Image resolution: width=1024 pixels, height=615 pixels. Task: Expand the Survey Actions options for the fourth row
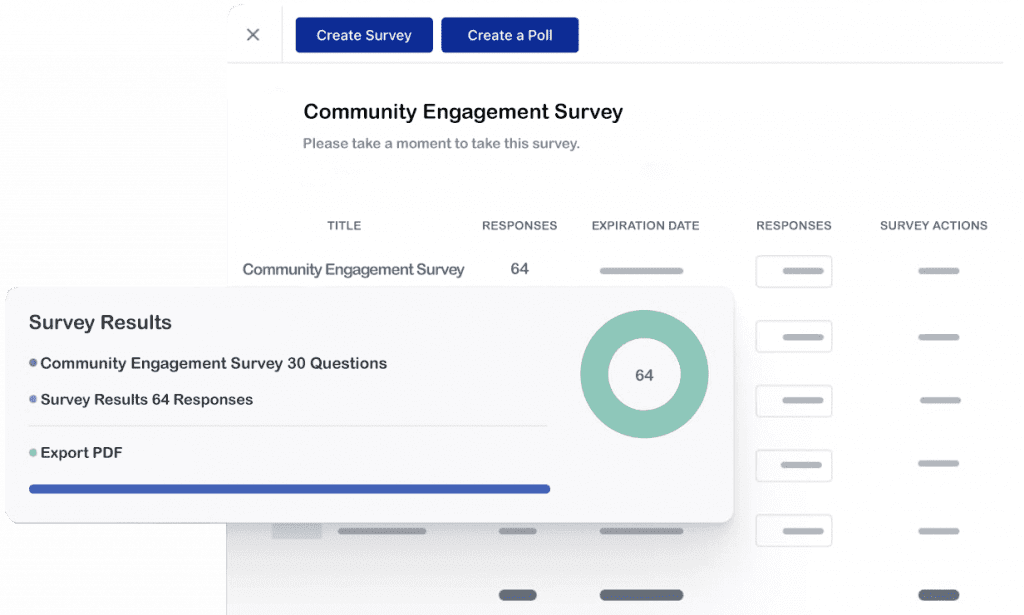coord(938,465)
